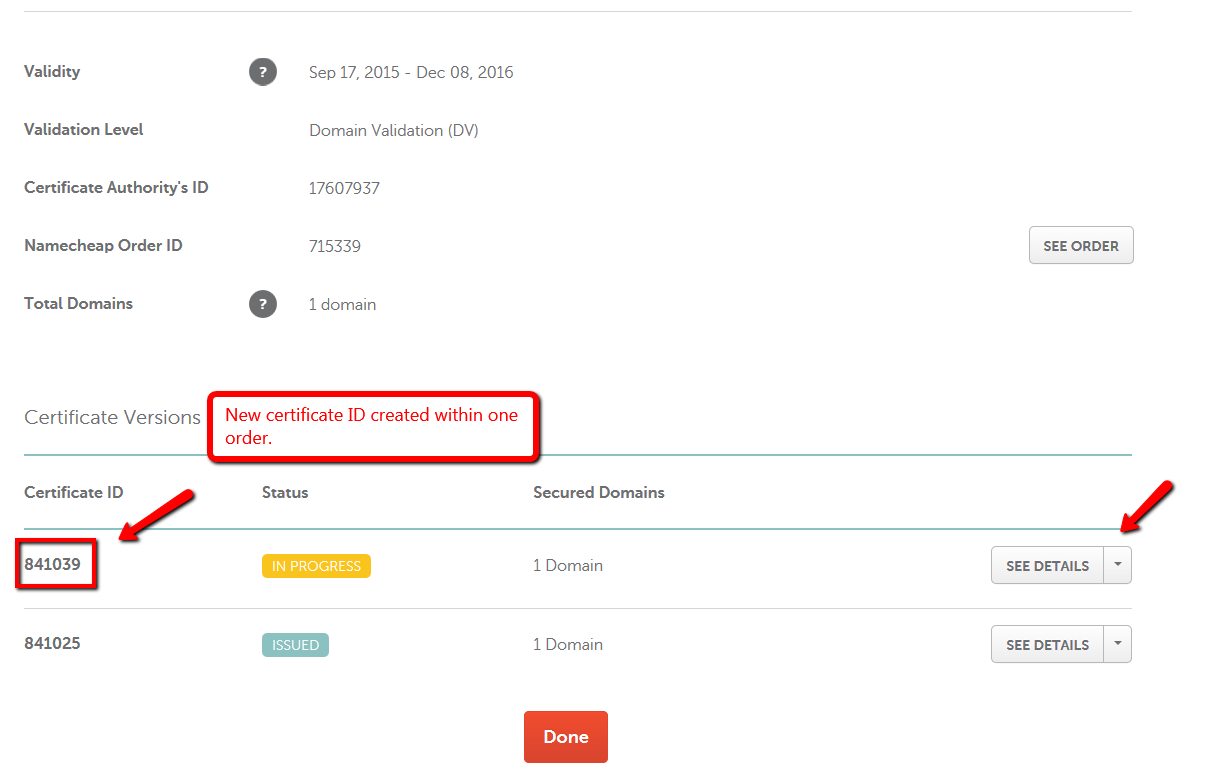
Task: Click the Status column header
Action: 285,492
